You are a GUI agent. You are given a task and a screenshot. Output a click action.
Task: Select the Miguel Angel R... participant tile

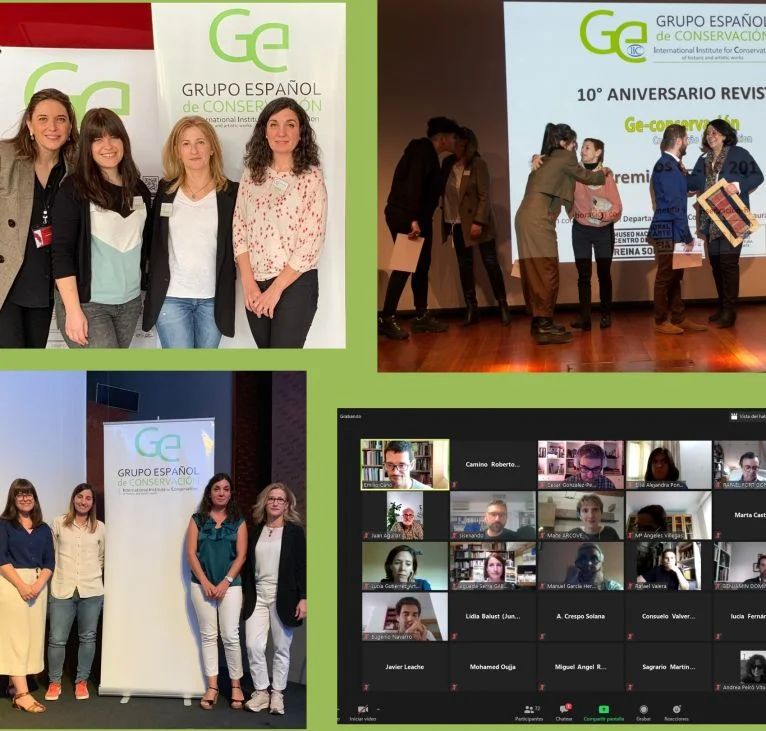(x=581, y=667)
